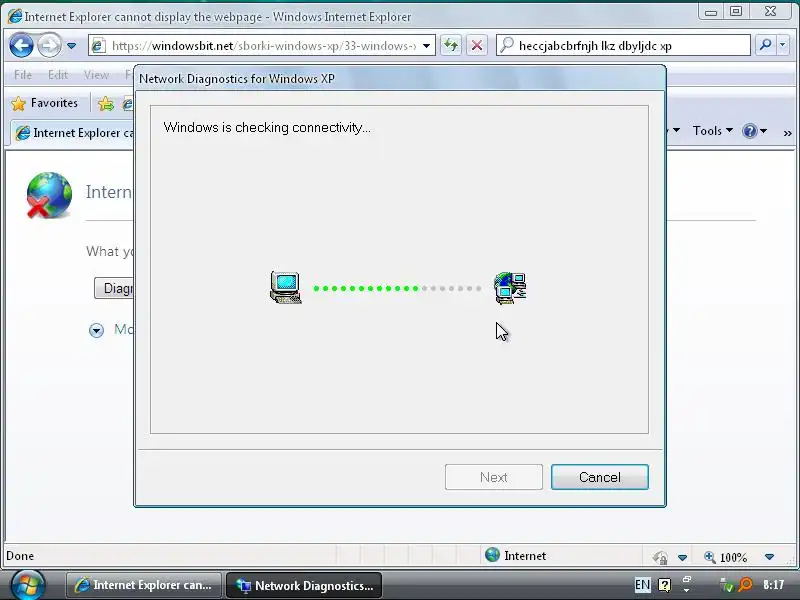Open the Tools menu in command bar
800x600 pixels.
tap(712, 131)
